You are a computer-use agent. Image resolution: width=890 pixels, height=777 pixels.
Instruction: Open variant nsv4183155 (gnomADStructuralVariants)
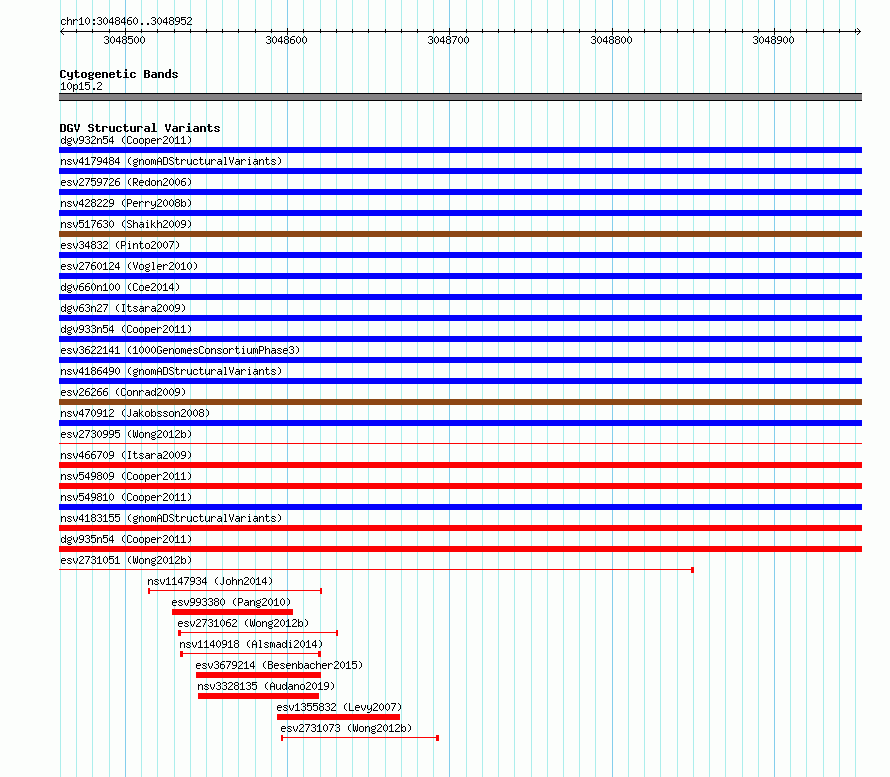[x=171, y=518]
